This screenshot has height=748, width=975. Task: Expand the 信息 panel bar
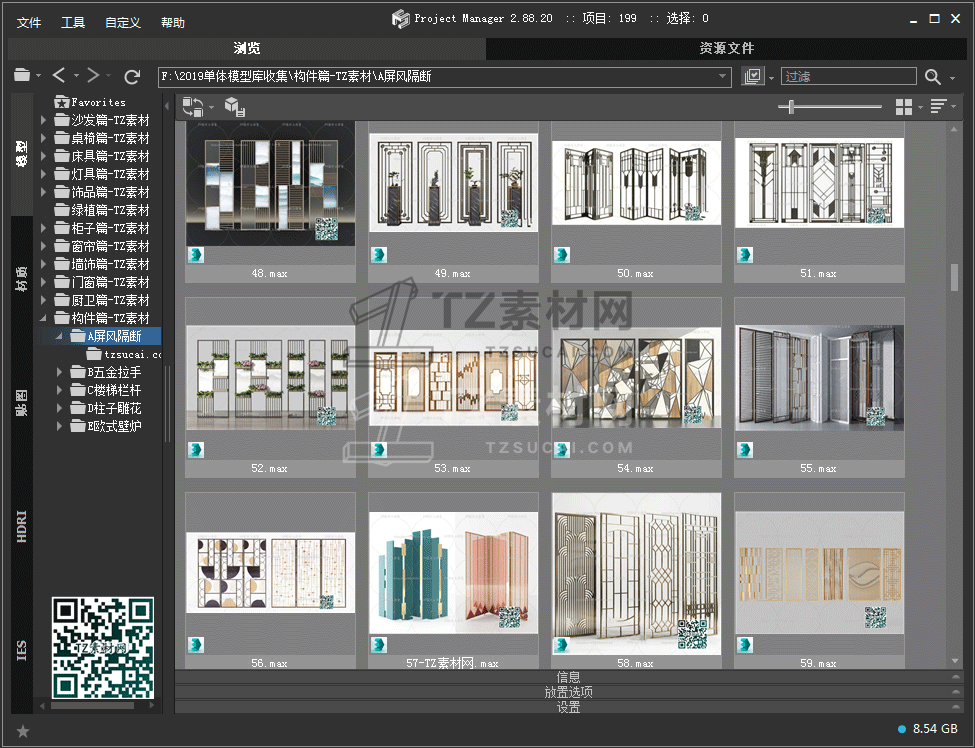click(x=568, y=677)
